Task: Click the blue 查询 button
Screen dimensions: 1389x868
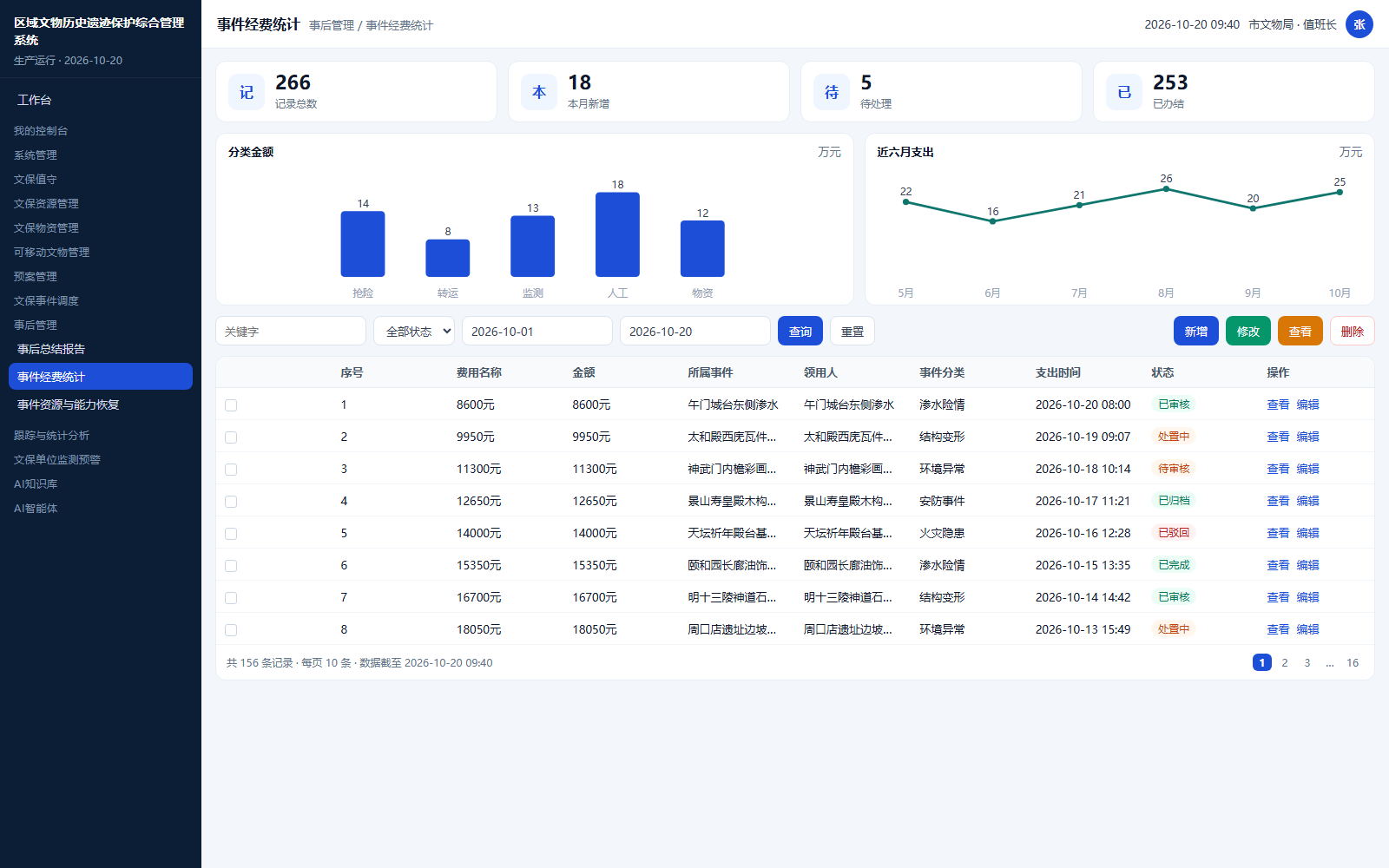Action: [x=800, y=331]
